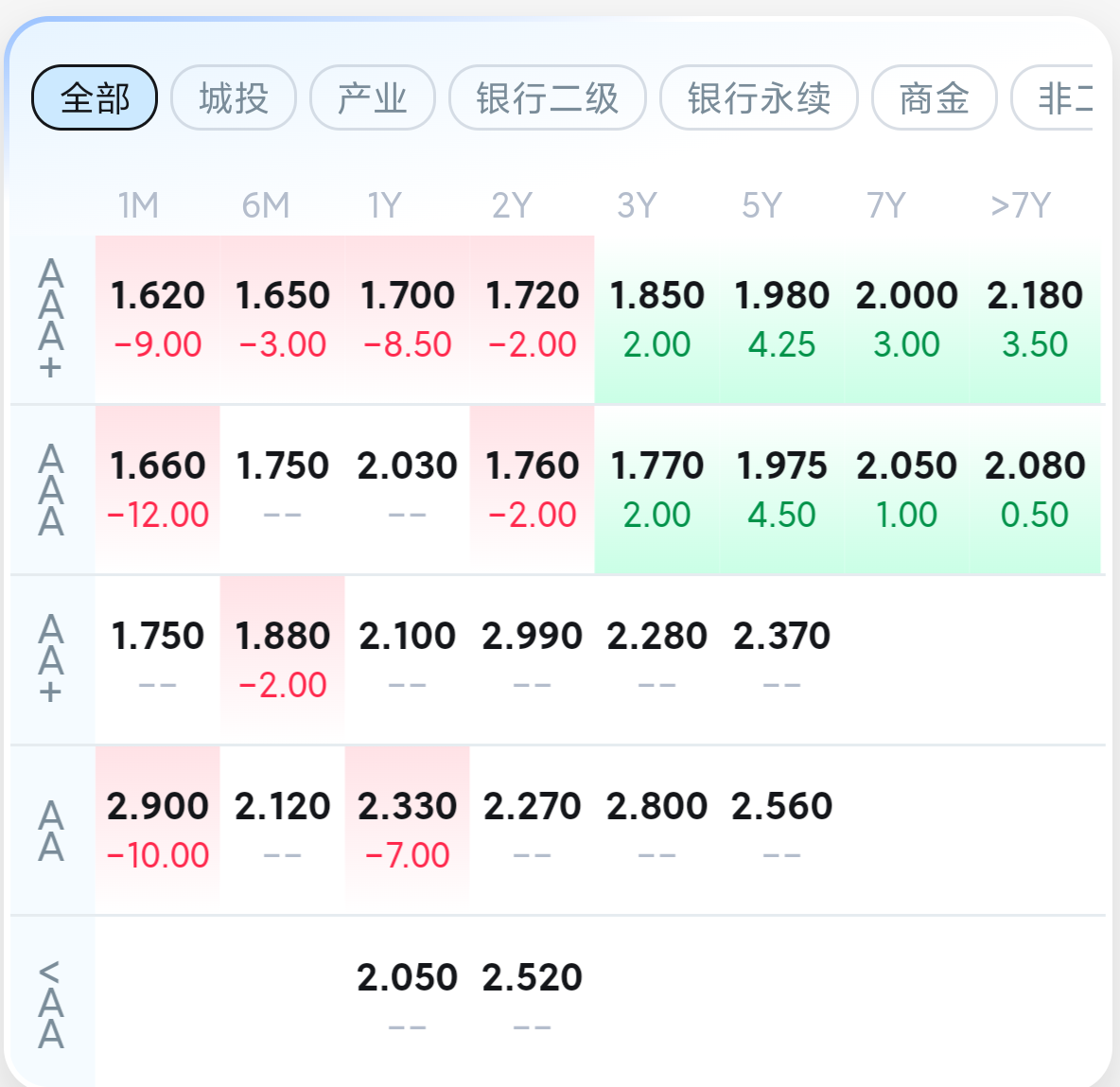
Task: Click the AAA+ 5Y cell showing 1.980
Action: [x=781, y=319]
